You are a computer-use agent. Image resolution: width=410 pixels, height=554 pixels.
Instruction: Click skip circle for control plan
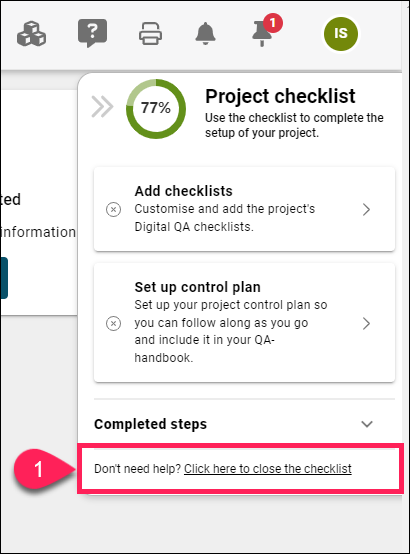[113, 323]
